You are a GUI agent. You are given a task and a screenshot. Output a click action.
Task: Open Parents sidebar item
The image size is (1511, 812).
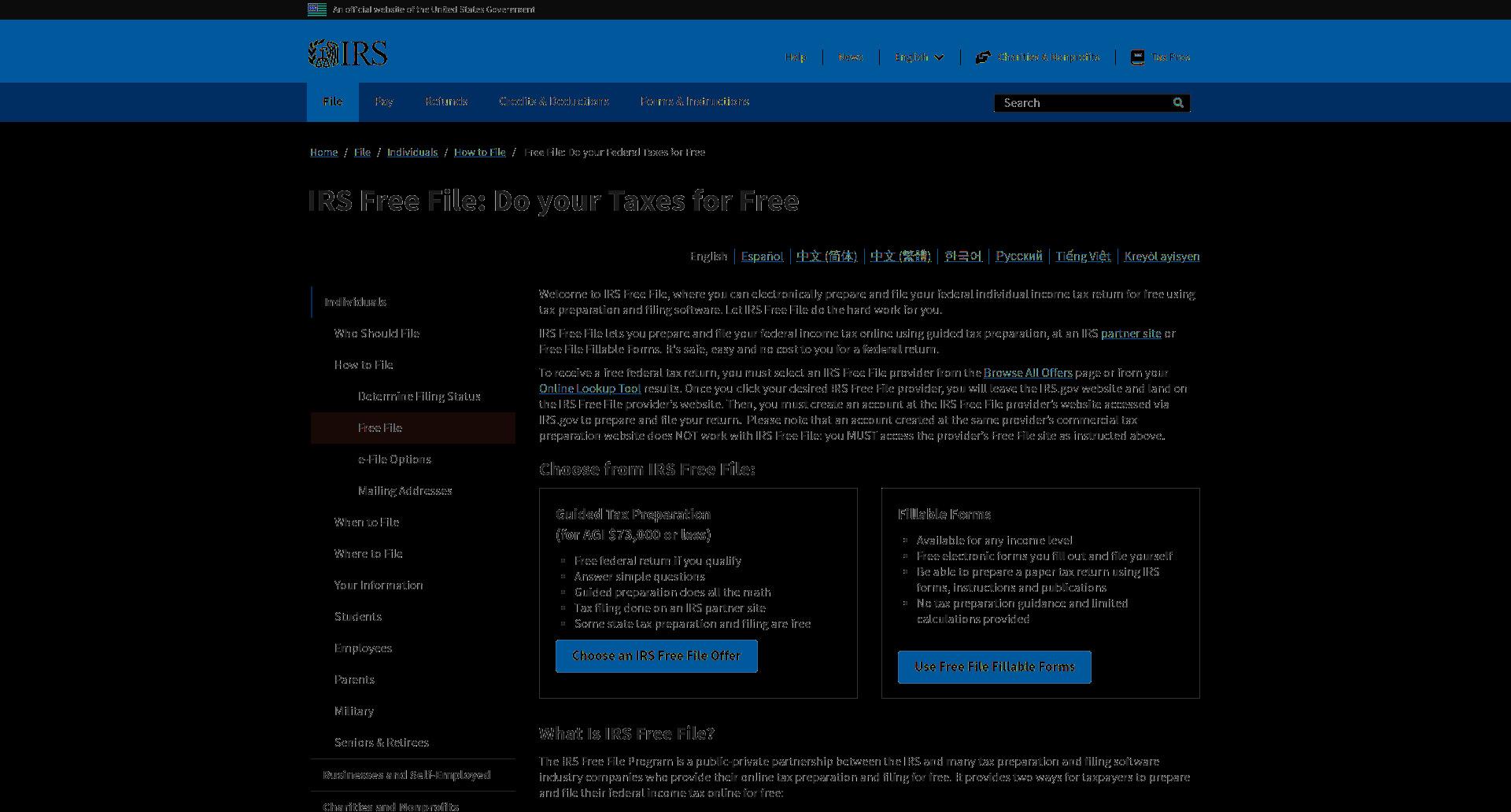(x=354, y=680)
